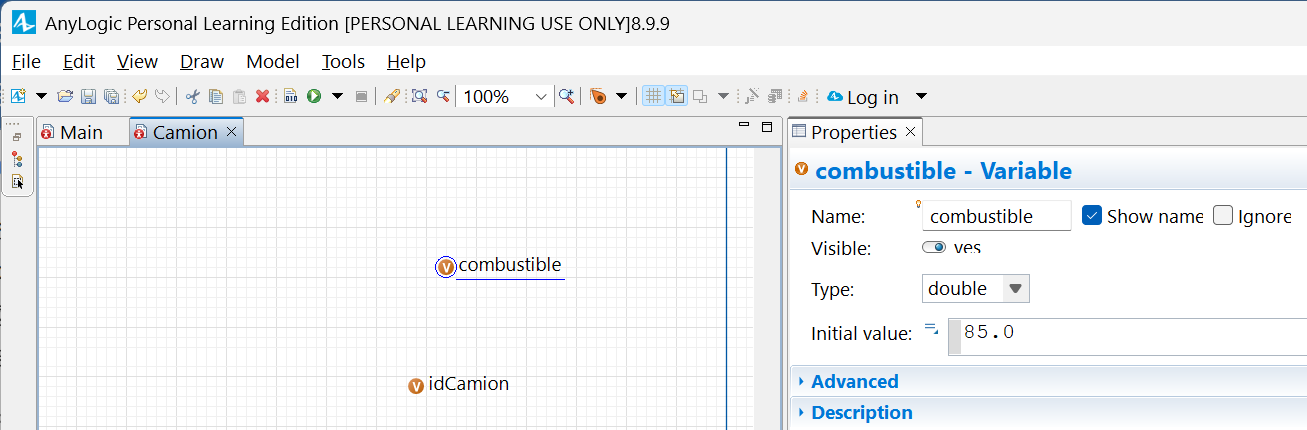The image size is (1307, 430).
Task: Click the Save floppy disk icon
Action: pos(88,96)
